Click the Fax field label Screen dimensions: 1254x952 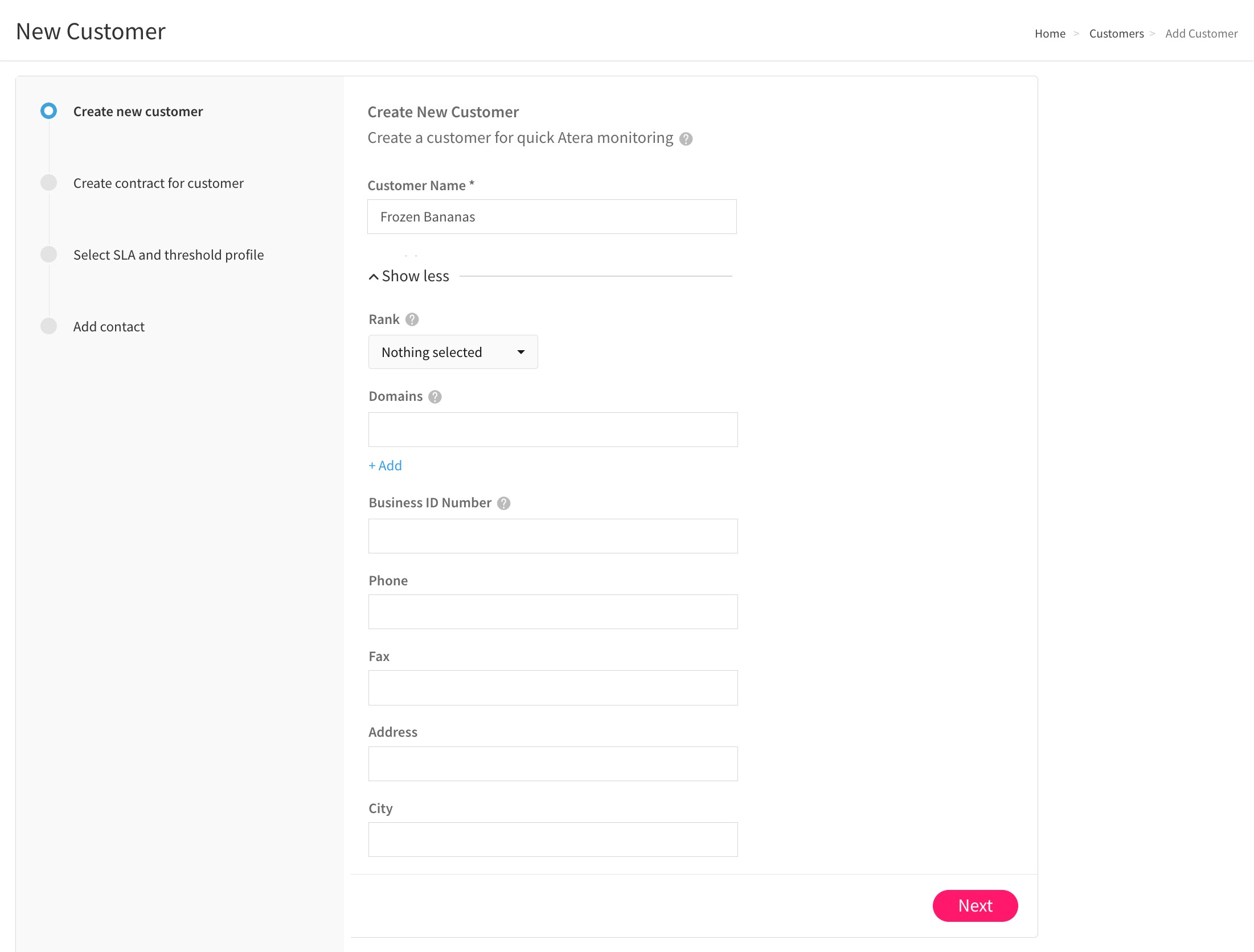point(379,656)
